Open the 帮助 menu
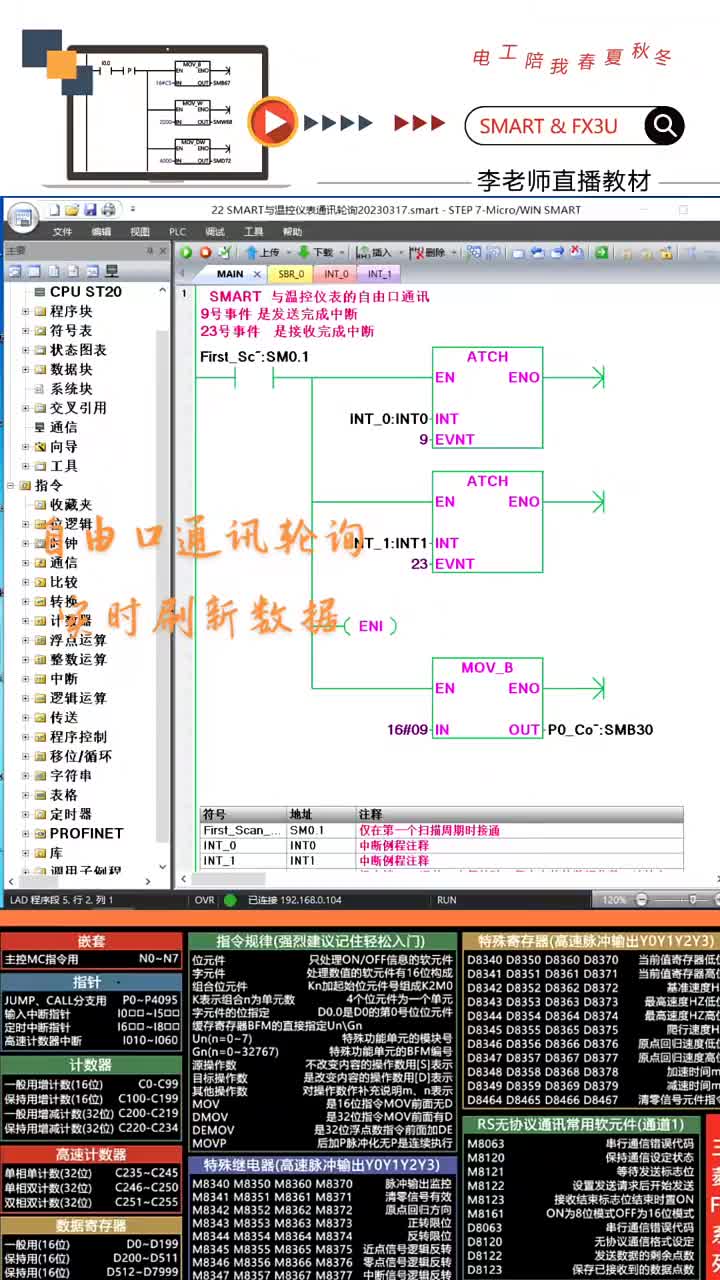 click(292, 232)
